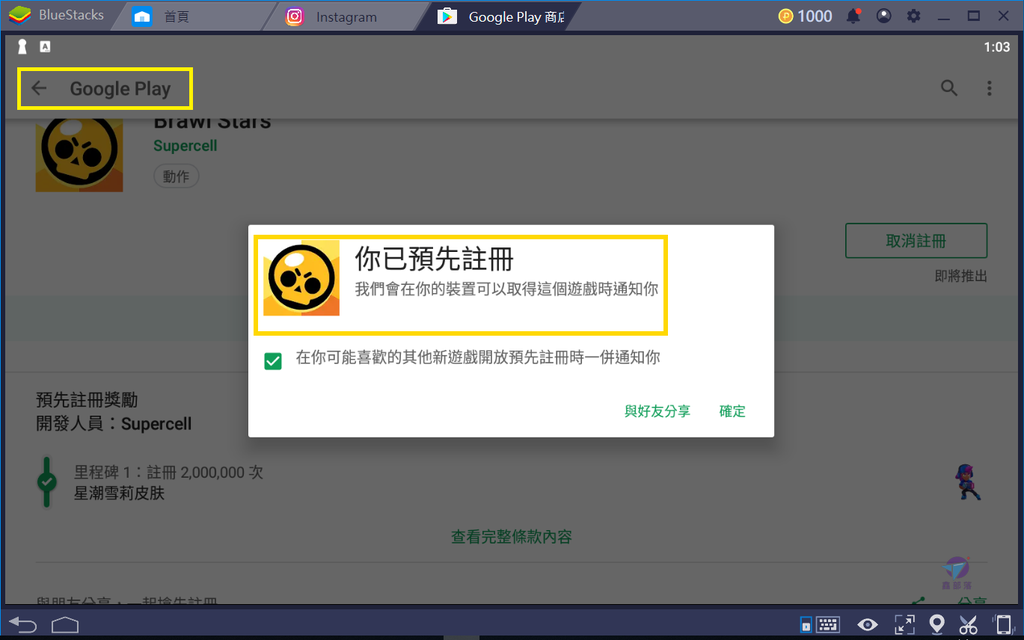Click the 即將推出 label
This screenshot has height=640, width=1024.
961,276
